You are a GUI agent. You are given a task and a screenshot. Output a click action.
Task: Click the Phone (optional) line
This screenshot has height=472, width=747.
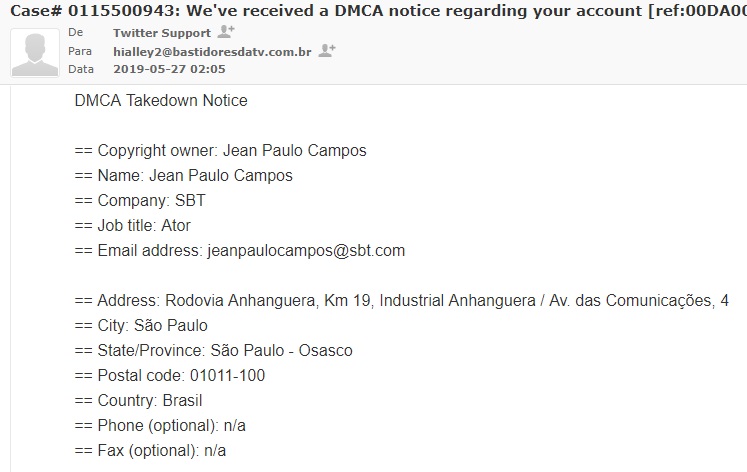tap(160, 426)
